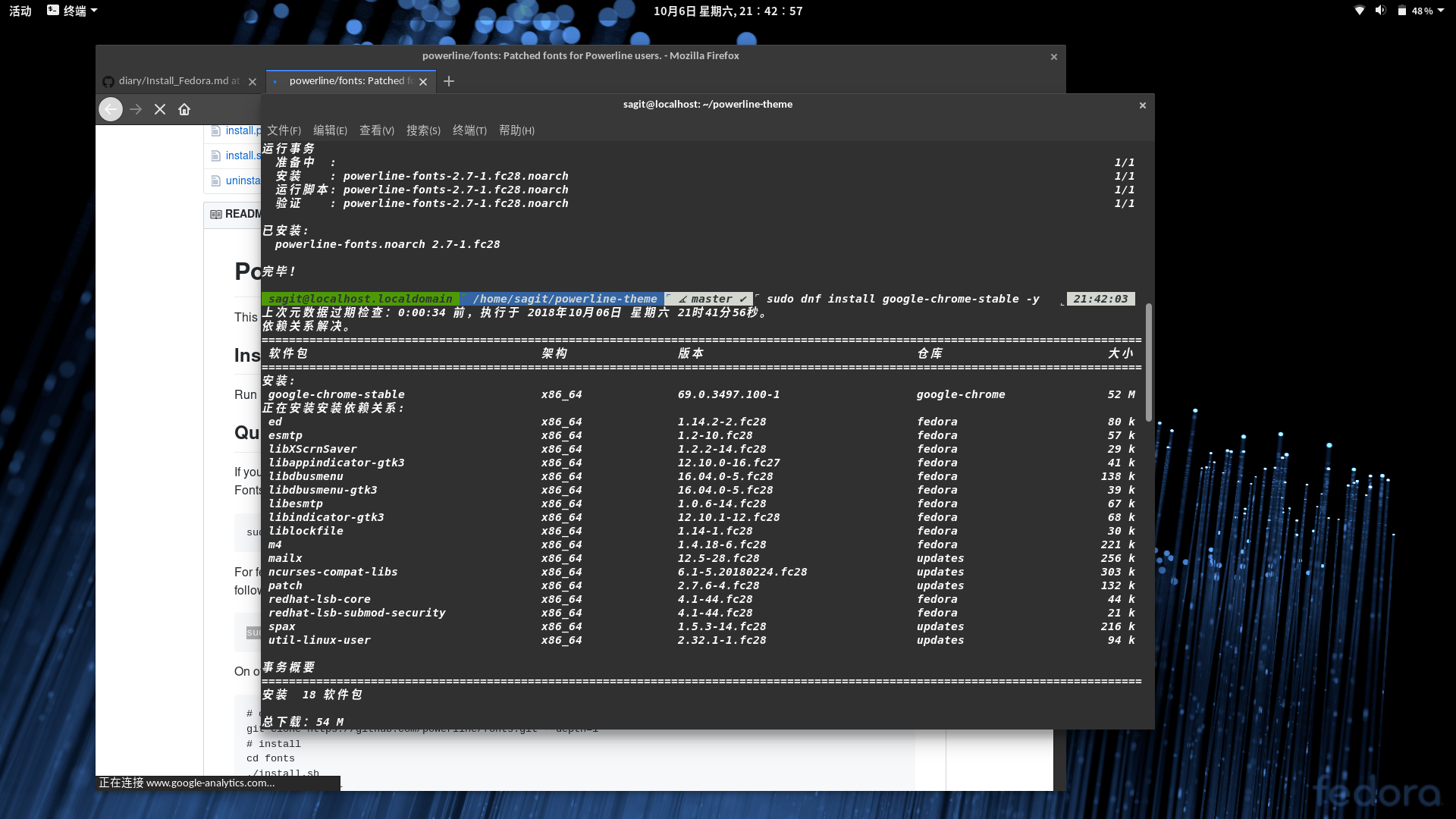The image size is (1456, 819).
Task: Click Wi-Fi network indicator in top bar
Action: coord(1360,11)
